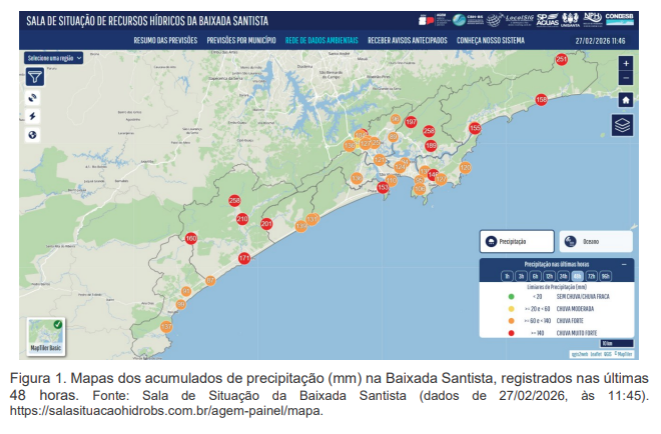Screen dimensions: 661x434
Task: Switch precipitation period to 72h
Action: [591, 275]
